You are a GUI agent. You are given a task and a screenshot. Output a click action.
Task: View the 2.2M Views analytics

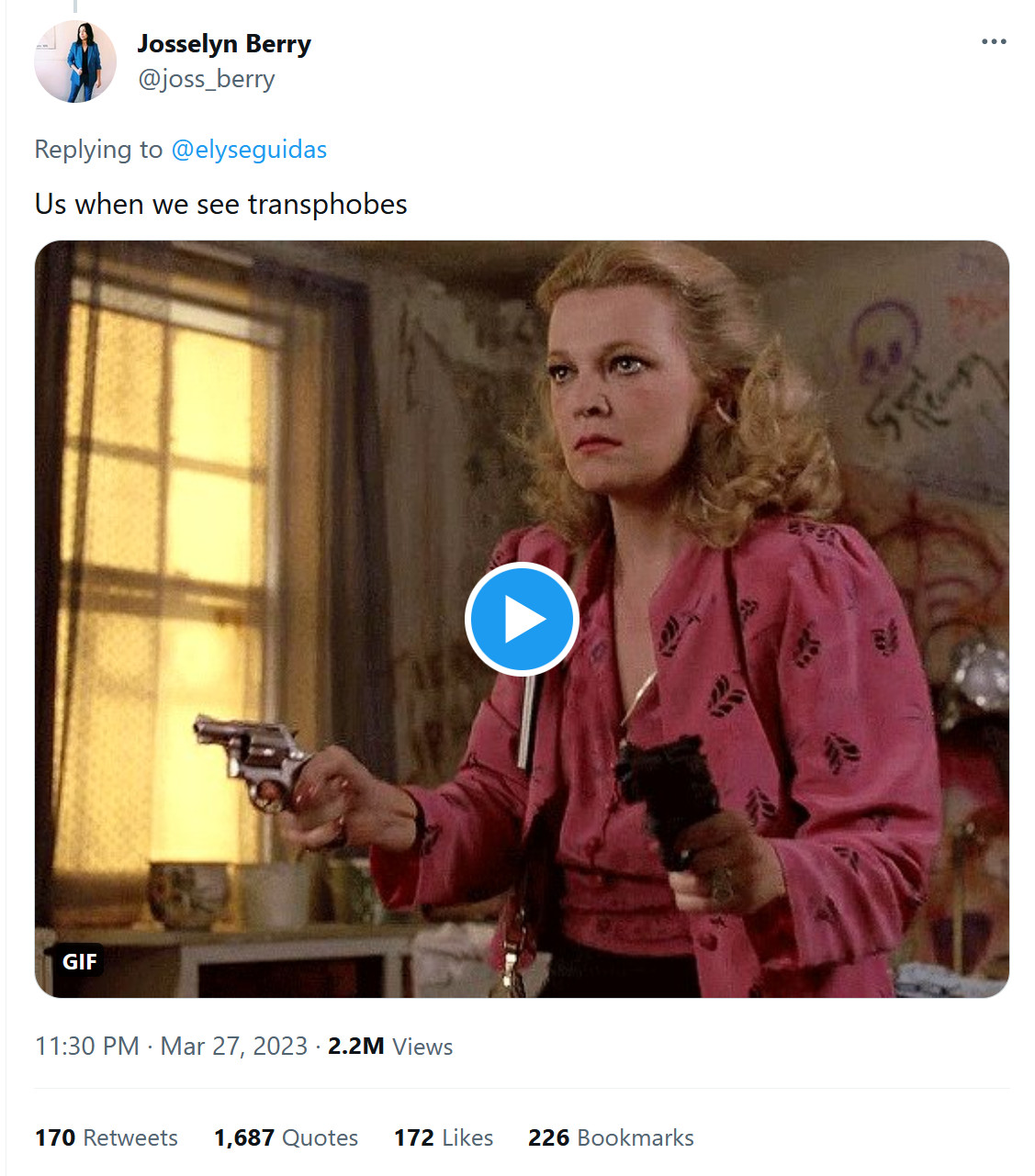390,1047
